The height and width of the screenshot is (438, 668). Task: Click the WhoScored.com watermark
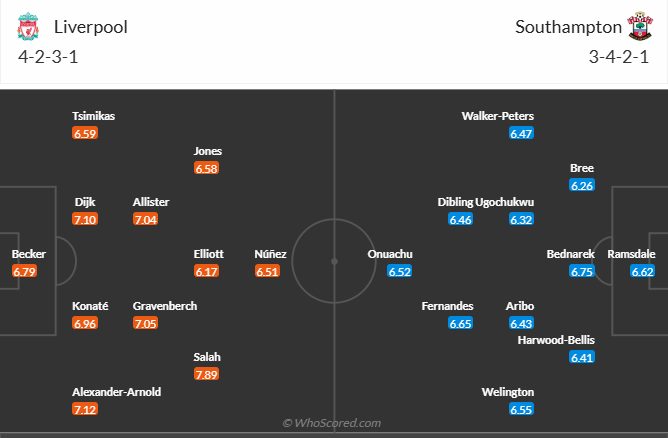(332, 424)
